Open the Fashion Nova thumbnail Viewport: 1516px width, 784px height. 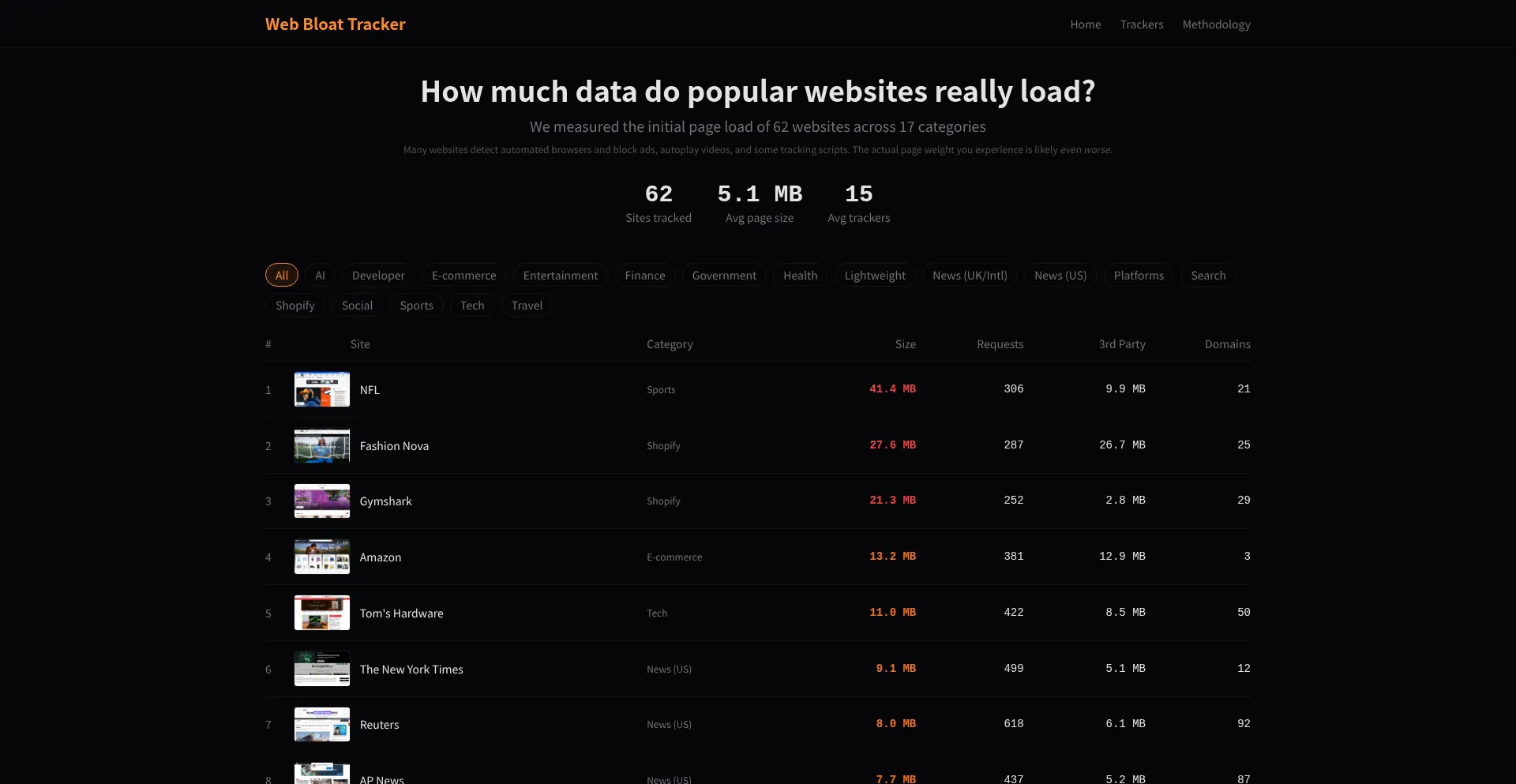tap(322, 445)
